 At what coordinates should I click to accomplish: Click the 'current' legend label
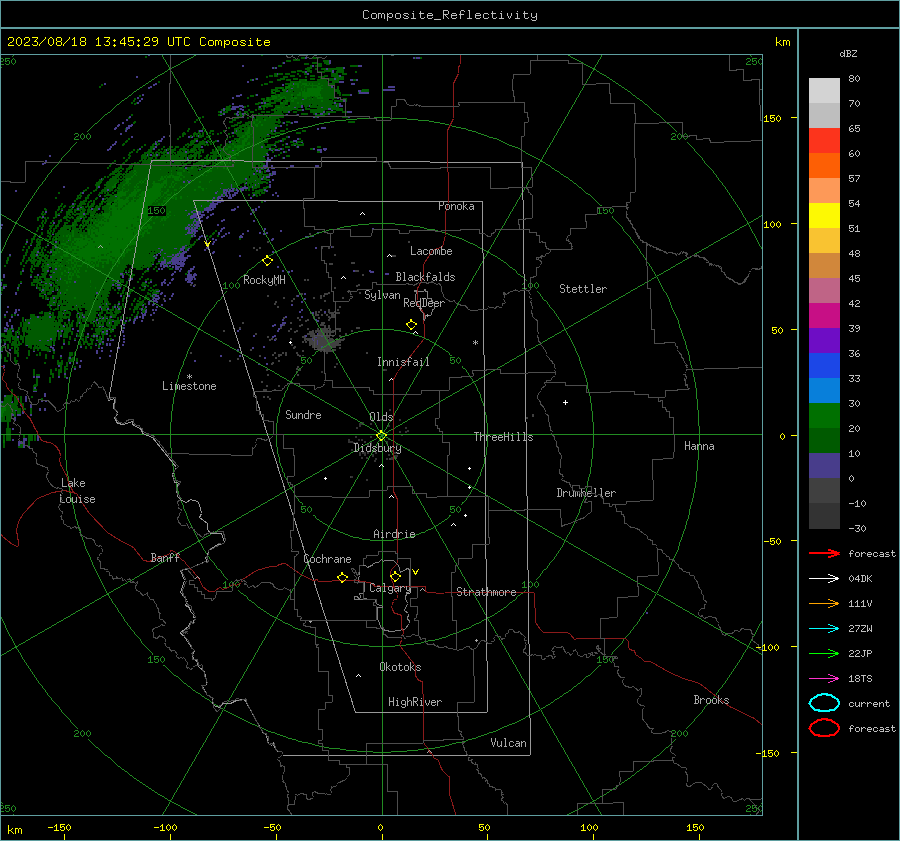pos(869,703)
